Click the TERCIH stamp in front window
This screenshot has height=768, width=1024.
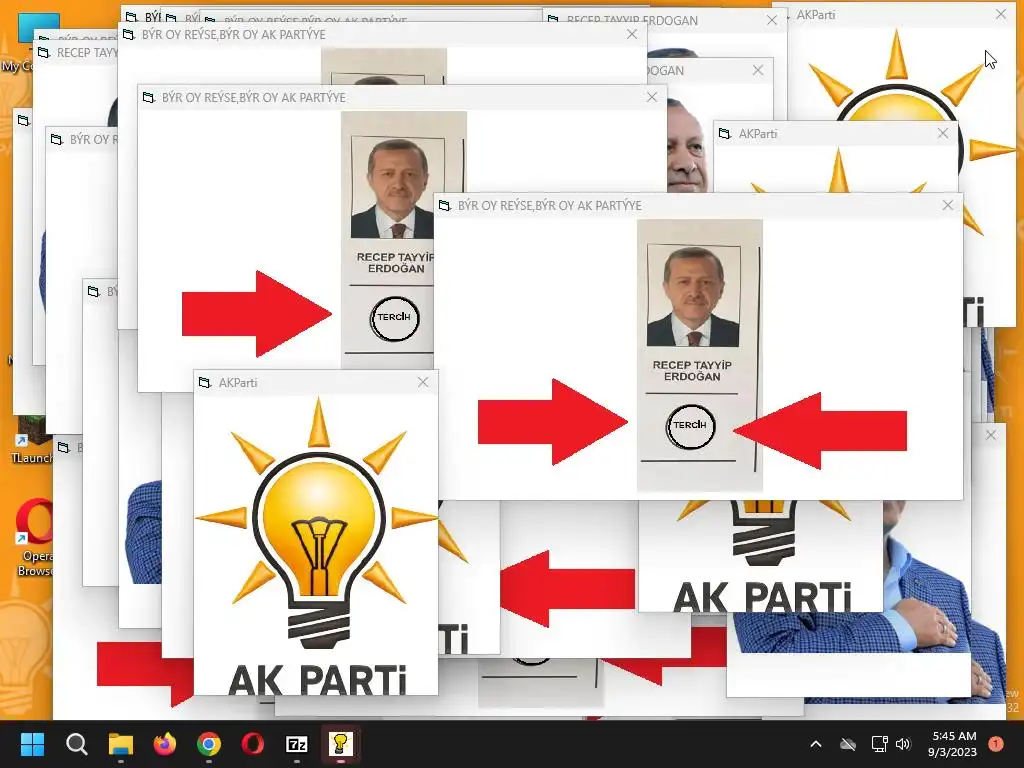point(690,426)
